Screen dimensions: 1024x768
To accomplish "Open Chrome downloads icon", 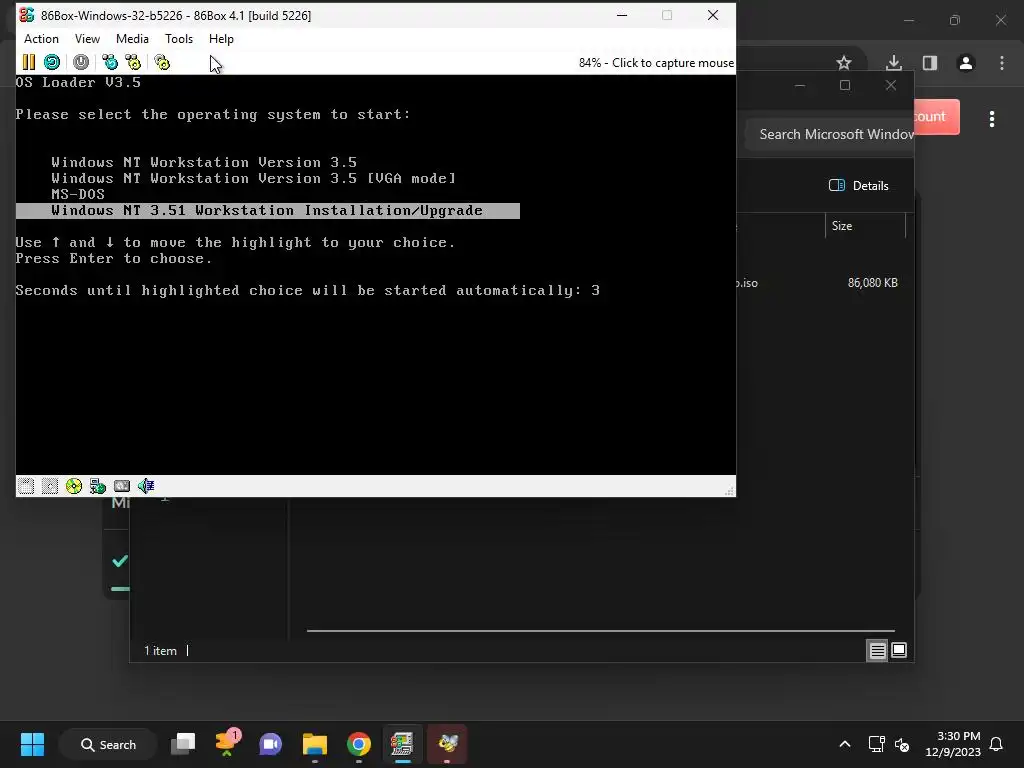I will [x=893, y=63].
